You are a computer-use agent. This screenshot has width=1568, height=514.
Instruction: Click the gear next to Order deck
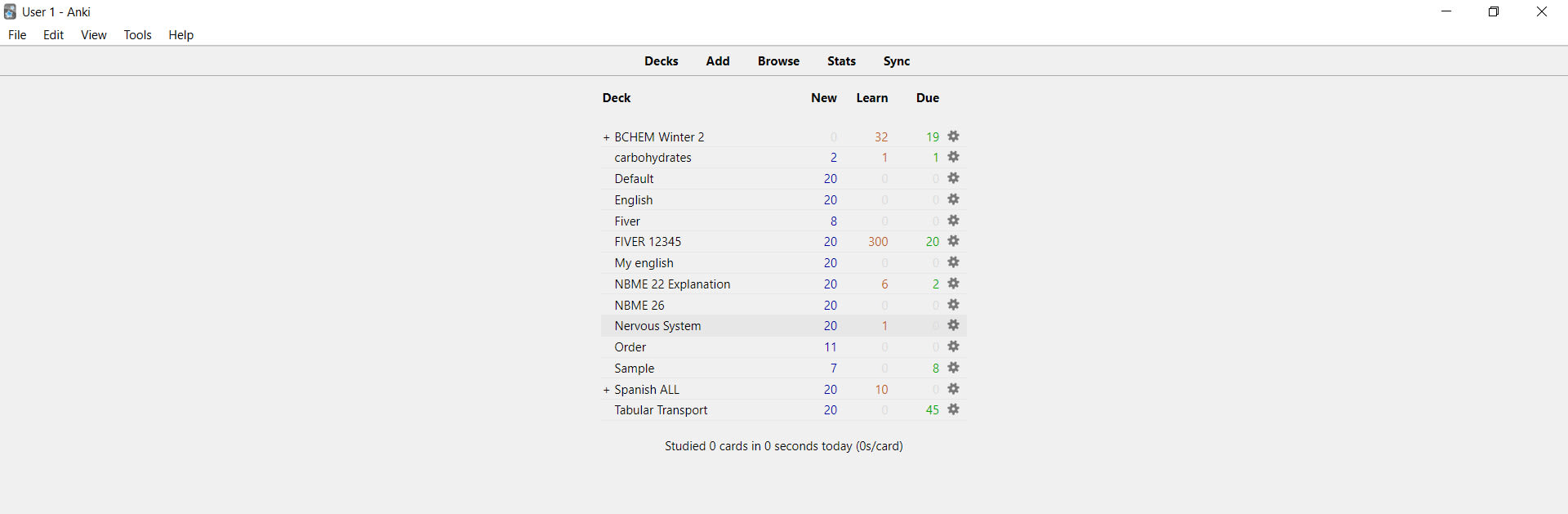[x=954, y=346]
